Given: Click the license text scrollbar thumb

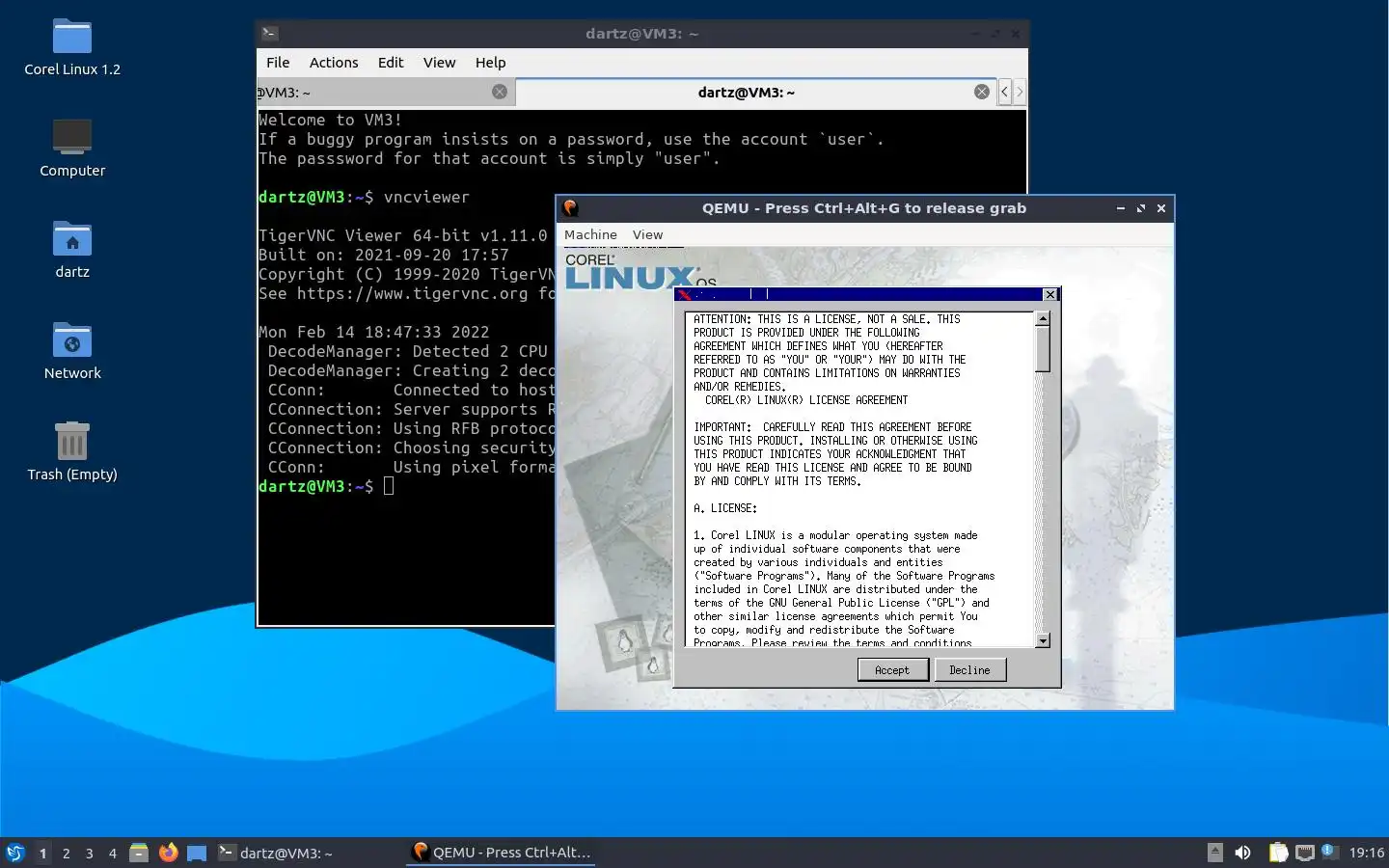Looking at the screenshot, I should click(x=1043, y=349).
